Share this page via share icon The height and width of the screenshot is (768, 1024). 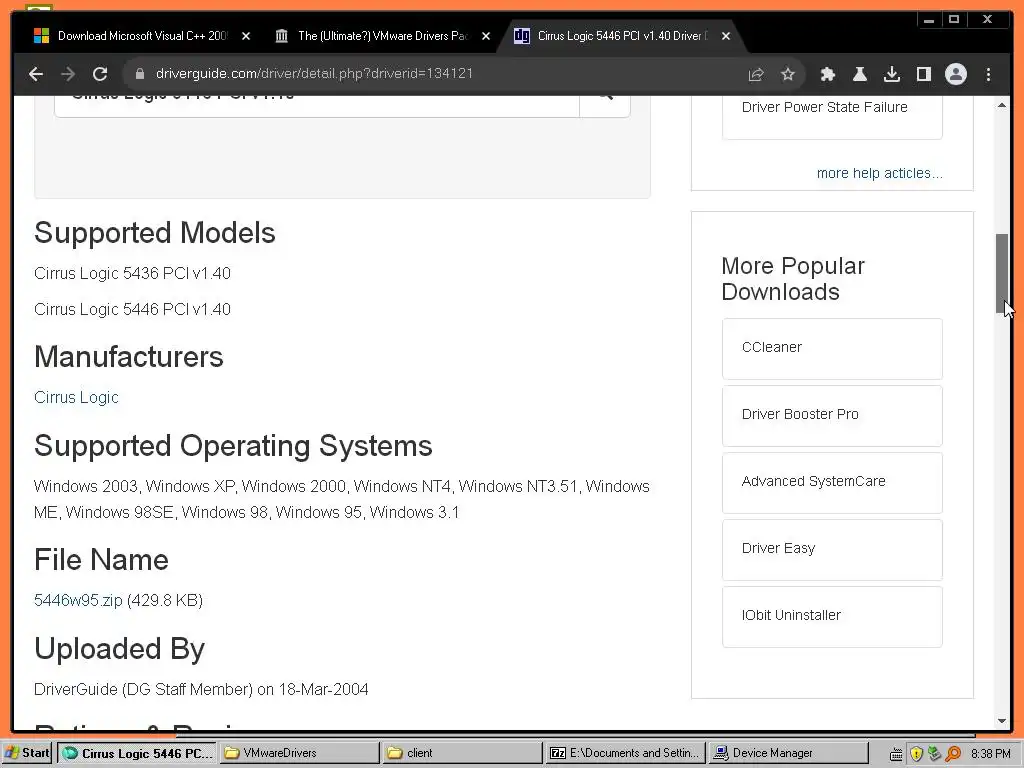(x=756, y=74)
